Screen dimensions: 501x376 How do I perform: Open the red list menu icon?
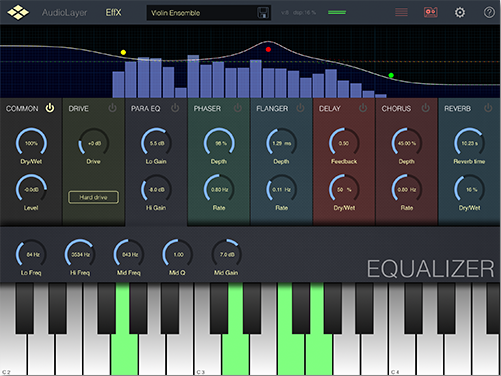coord(401,13)
